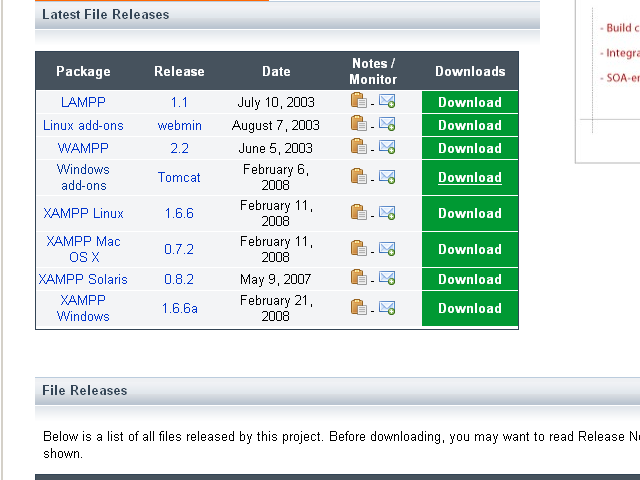The image size is (640, 480).
Task: Click monitor envelope icon in WAMPP row
Action: pos(387,147)
